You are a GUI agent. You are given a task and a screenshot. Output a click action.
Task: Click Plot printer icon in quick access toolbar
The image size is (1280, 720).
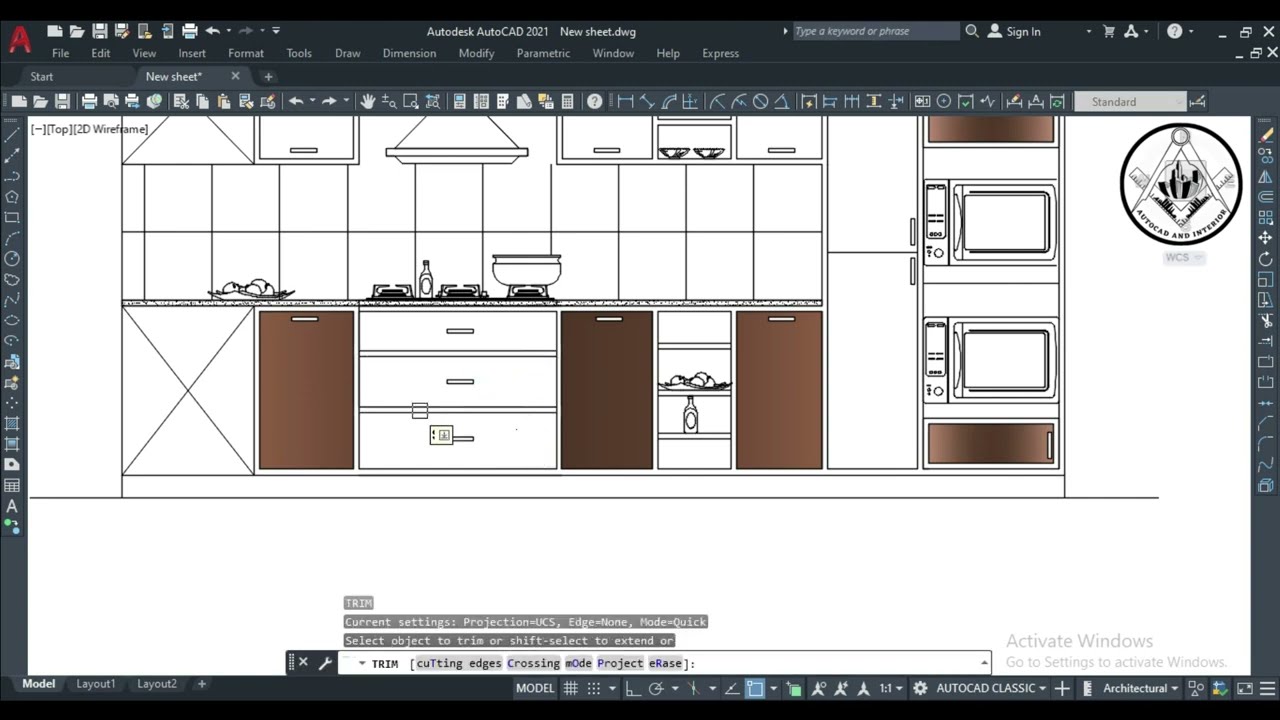[x=189, y=31]
